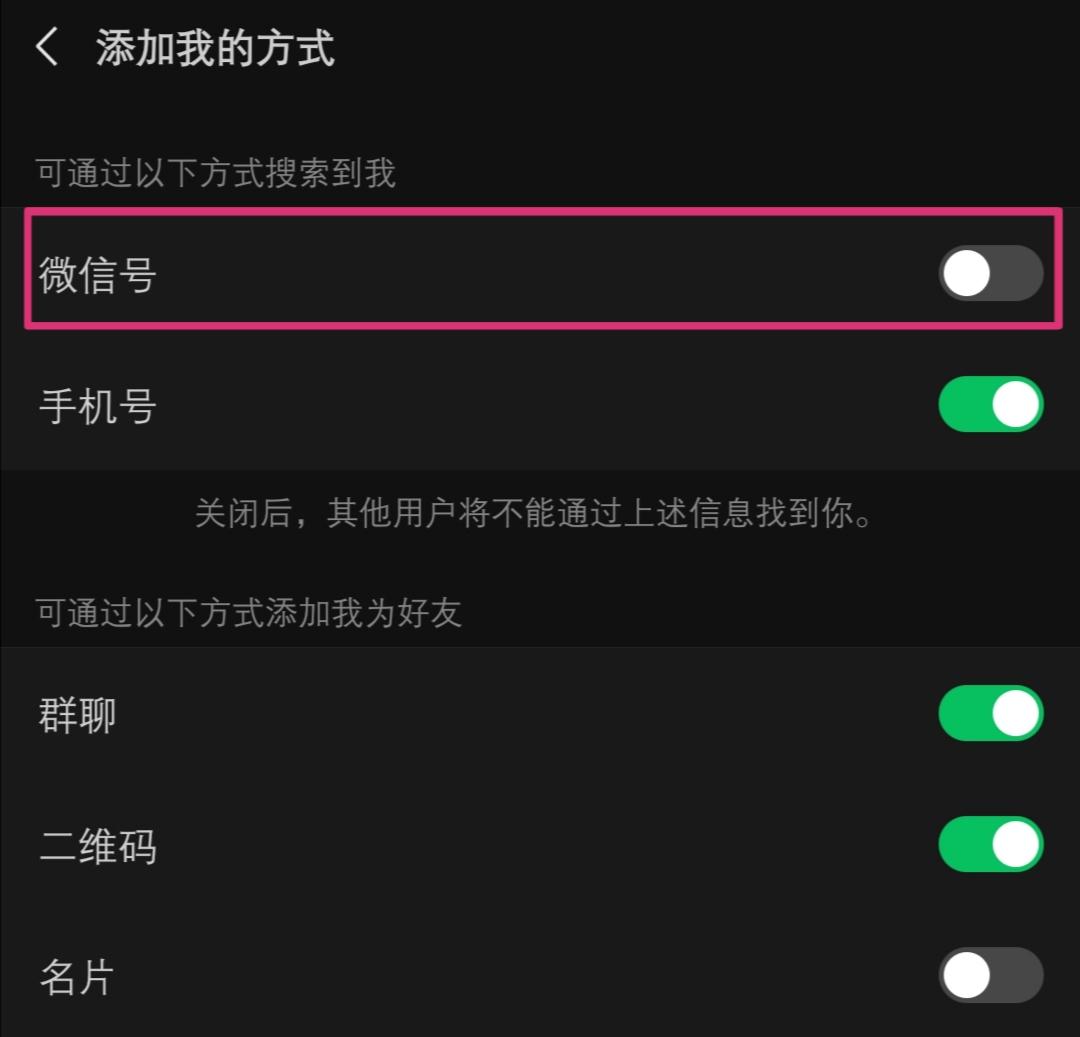Screen dimensions: 1080x1037
Task: Click the 二维码 row label
Action: coord(98,846)
